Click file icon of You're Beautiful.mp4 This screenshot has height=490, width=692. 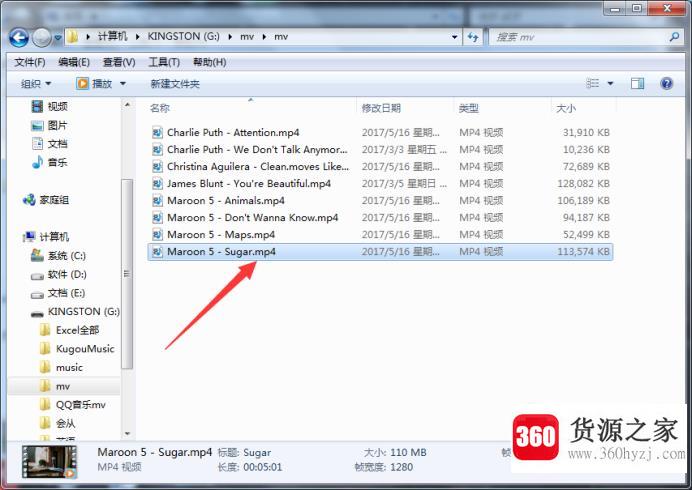(x=157, y=184)
